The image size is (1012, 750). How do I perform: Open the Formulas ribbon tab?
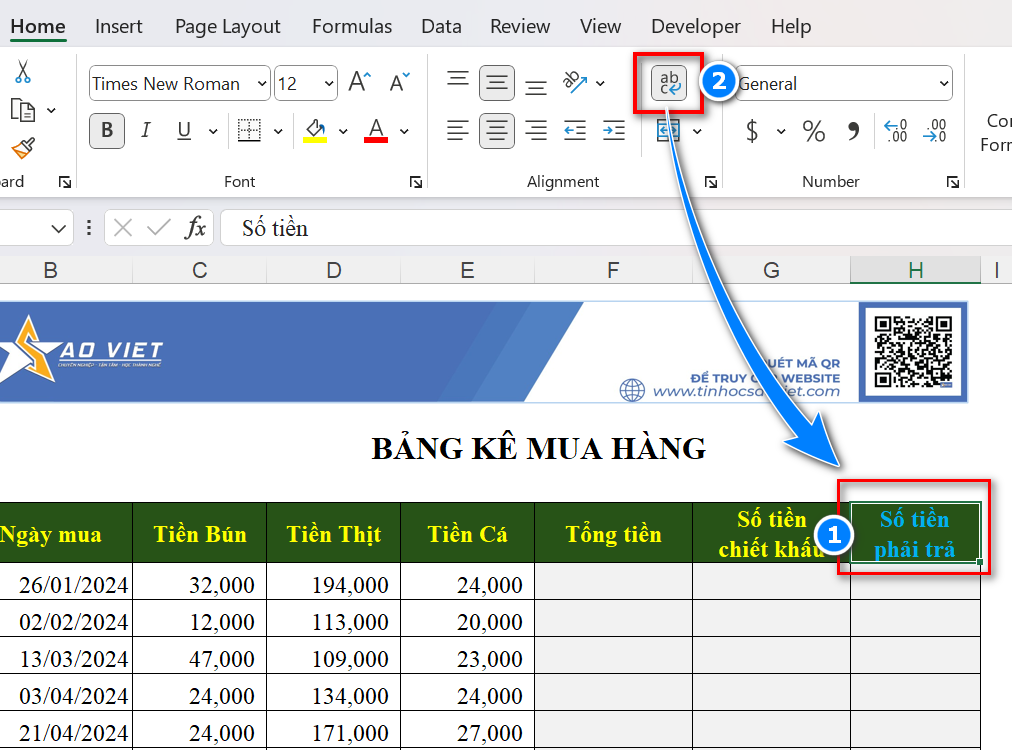tap(352, 26)
